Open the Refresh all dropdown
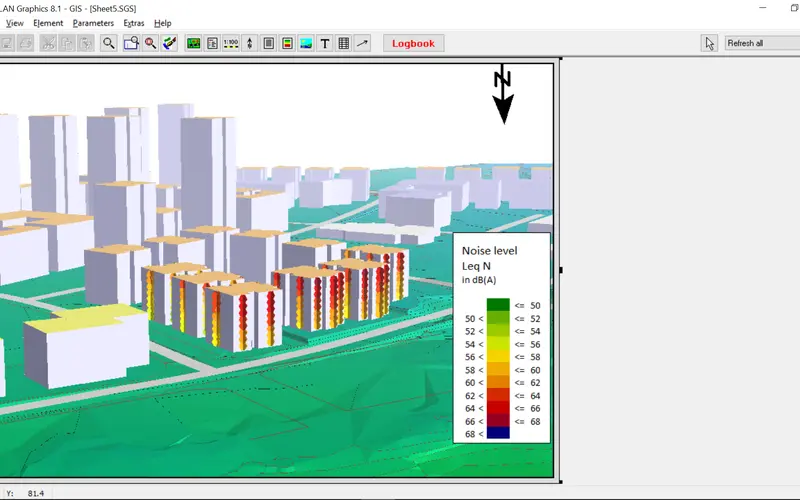The height and width of the screenshot is (500, 800). (760, 43)
